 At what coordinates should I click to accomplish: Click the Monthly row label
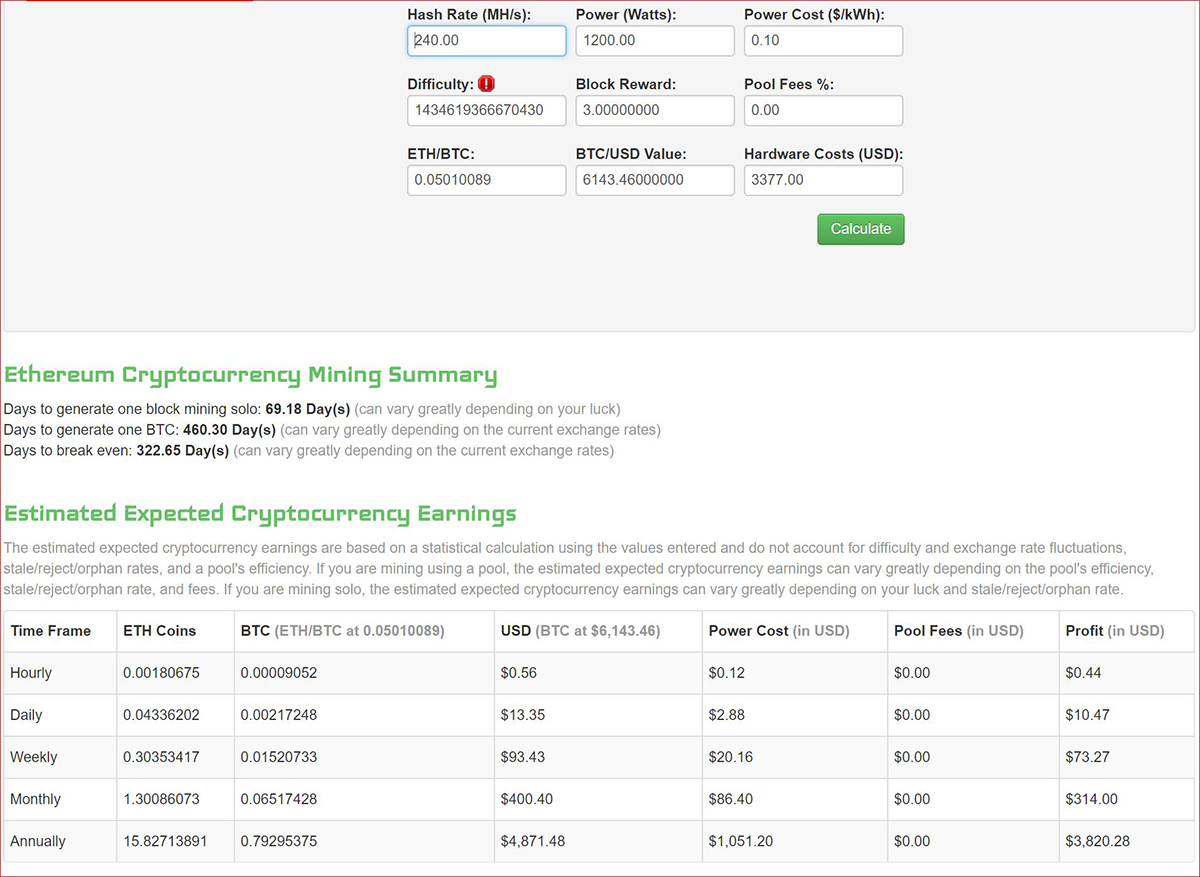point(35,799)
